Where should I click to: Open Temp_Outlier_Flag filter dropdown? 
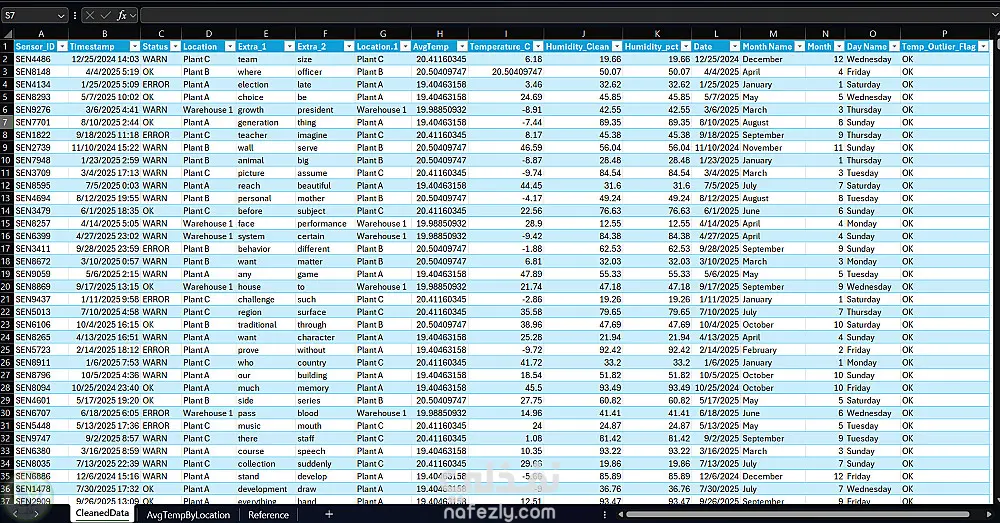[x=983, y=47]
